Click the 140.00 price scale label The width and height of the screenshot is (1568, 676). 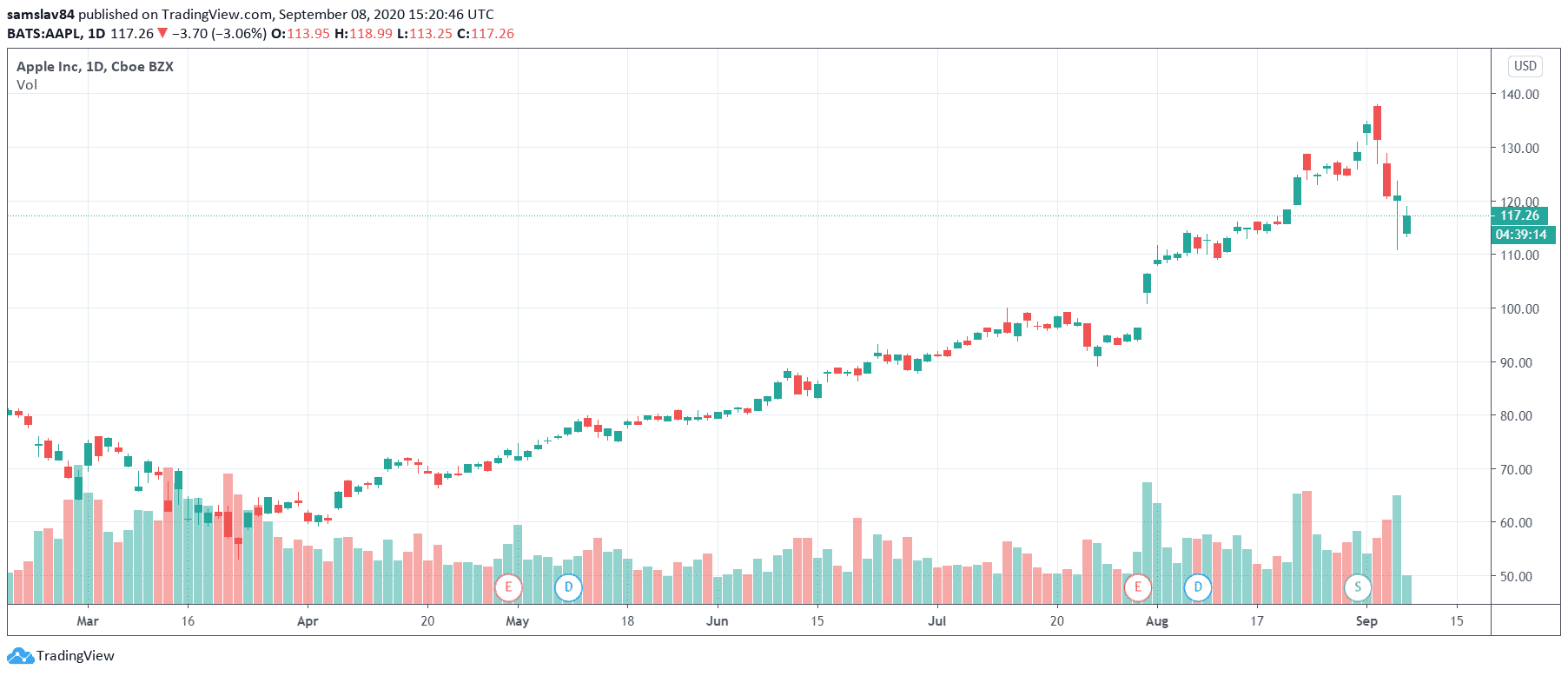(x=1519, y=95)
